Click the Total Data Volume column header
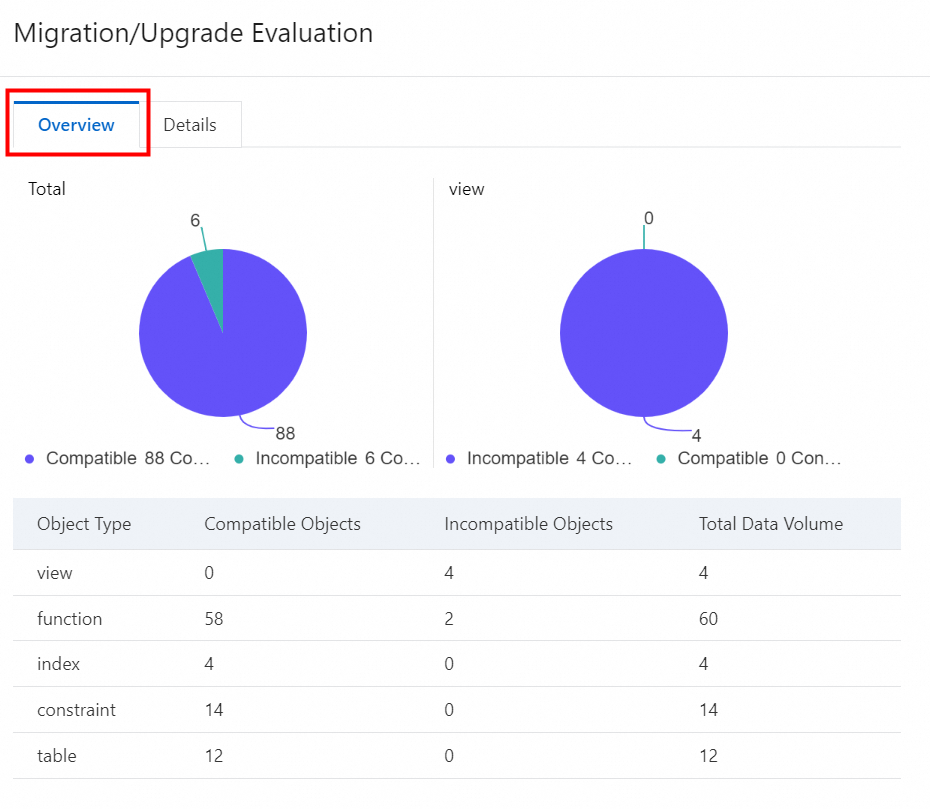Screen dimensions: 930x809 771,524
